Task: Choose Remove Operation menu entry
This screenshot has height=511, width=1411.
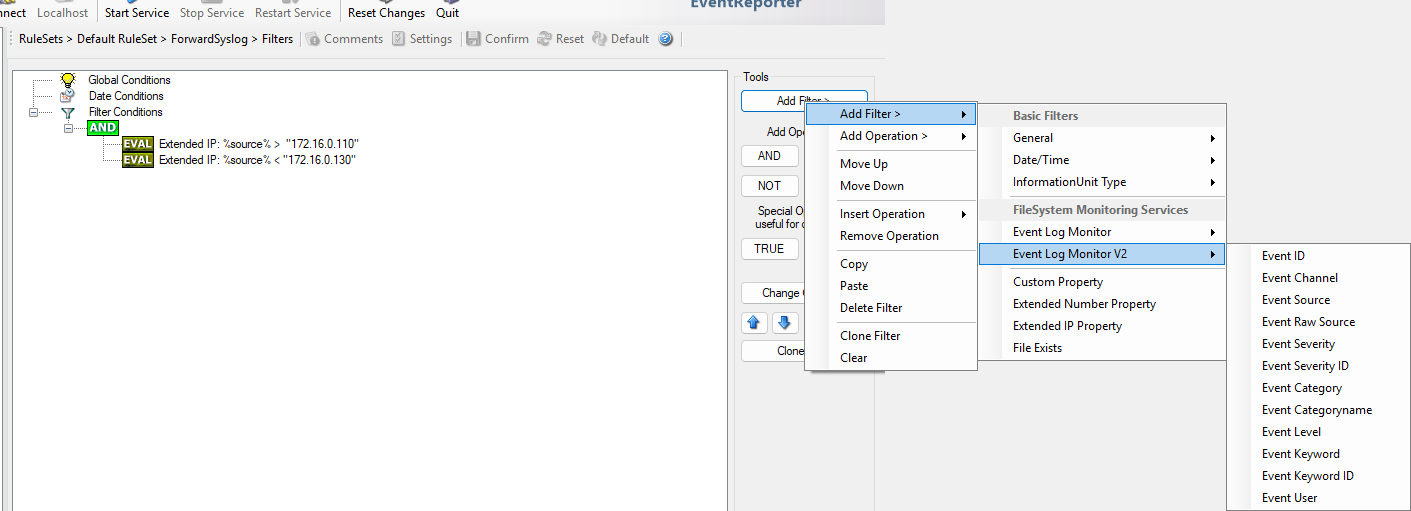Action: pos(891,236)
